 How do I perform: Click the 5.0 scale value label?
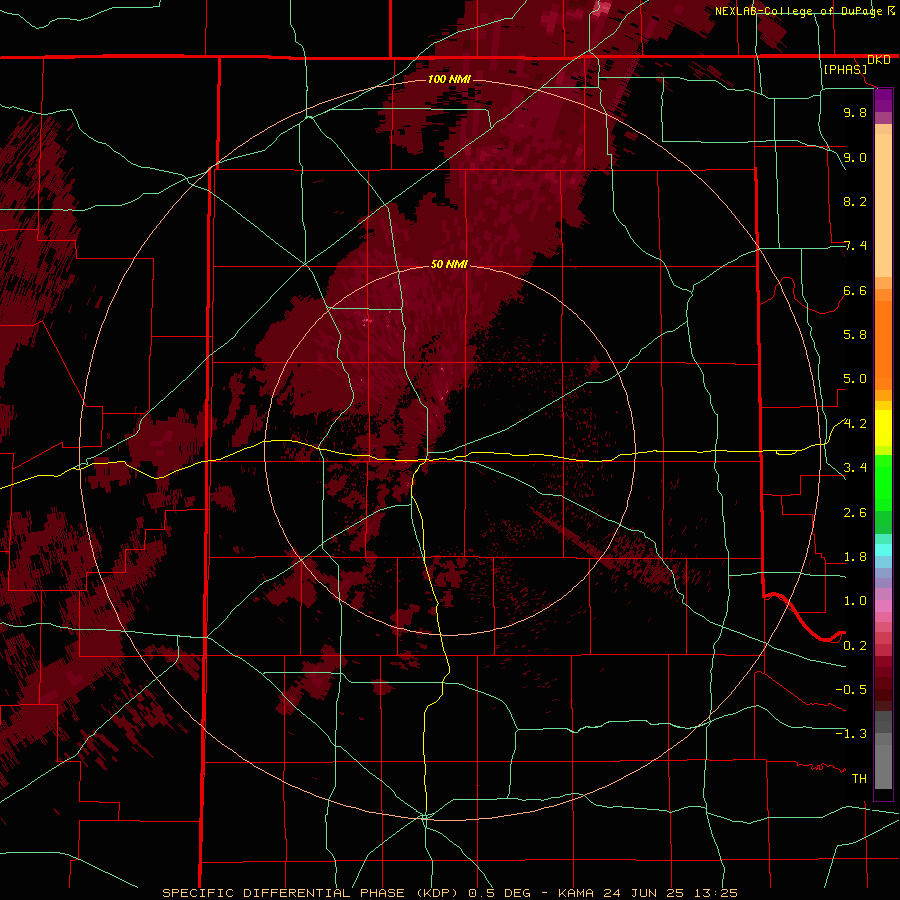tap(855, 379)
